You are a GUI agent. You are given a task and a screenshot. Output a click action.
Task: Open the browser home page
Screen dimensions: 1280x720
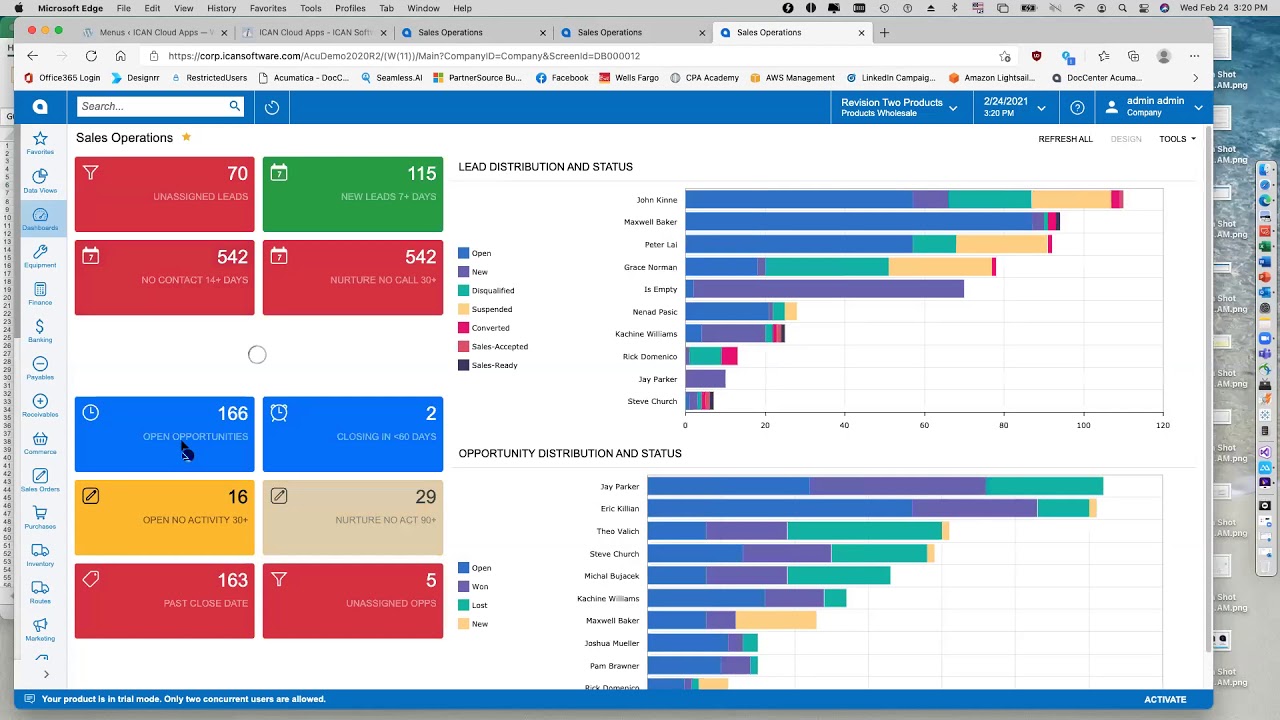pyautogui.click(x=120, y=56)
